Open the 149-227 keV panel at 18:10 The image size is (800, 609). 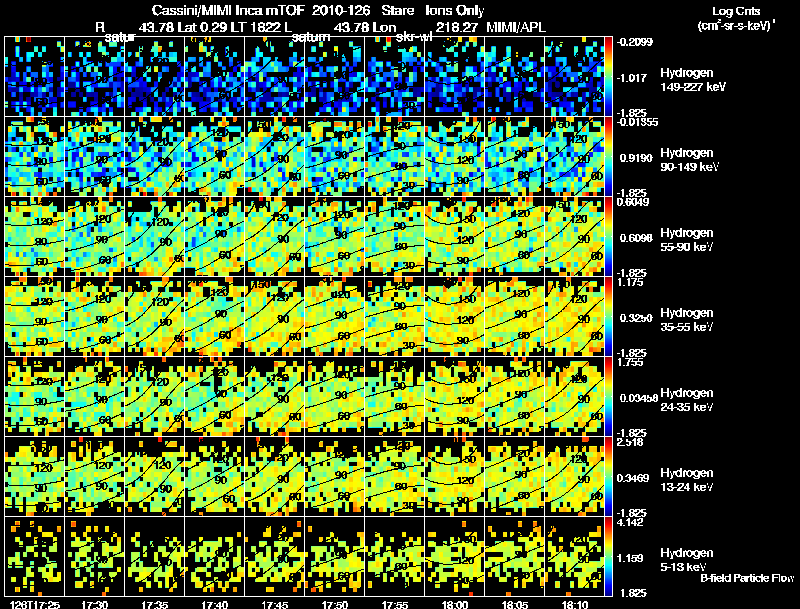(574, 77)
